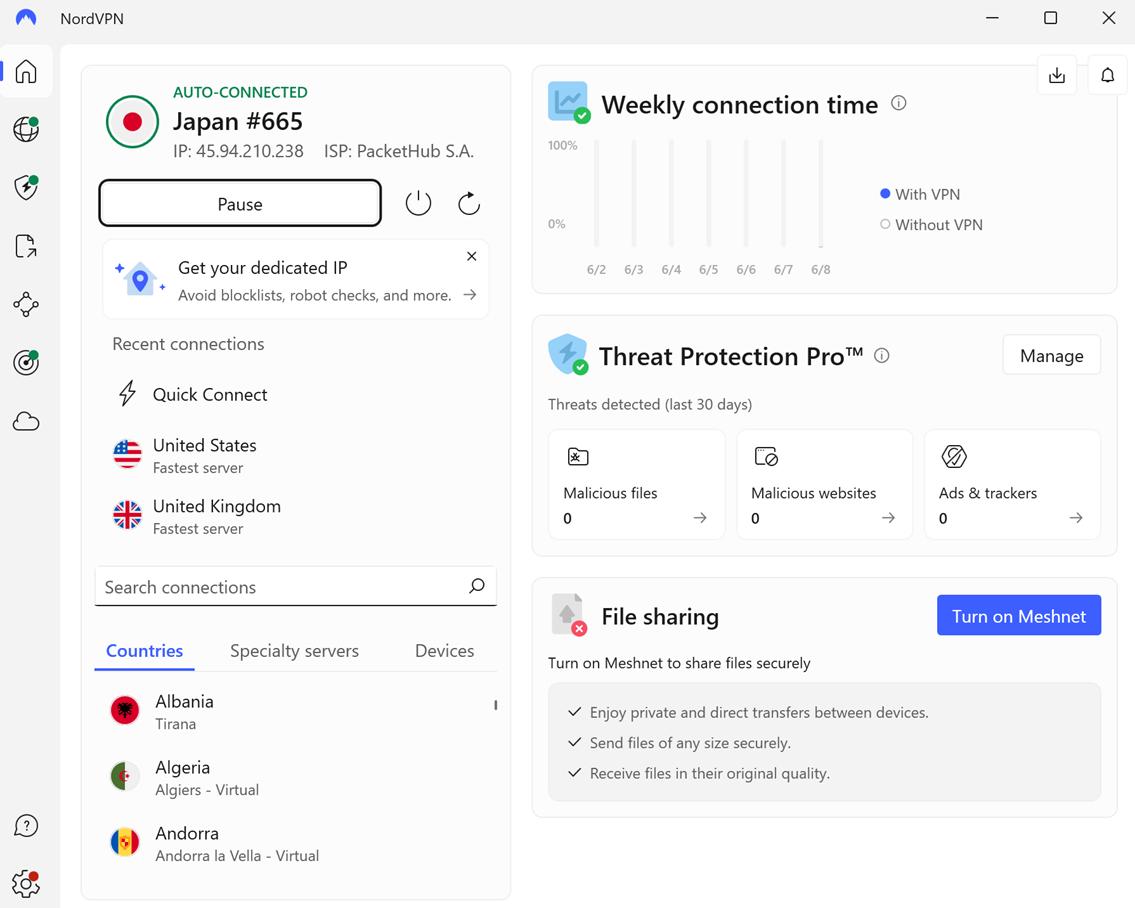
Task: Show Weekly connection time info tooltip
Action: (x=898, y=103)
